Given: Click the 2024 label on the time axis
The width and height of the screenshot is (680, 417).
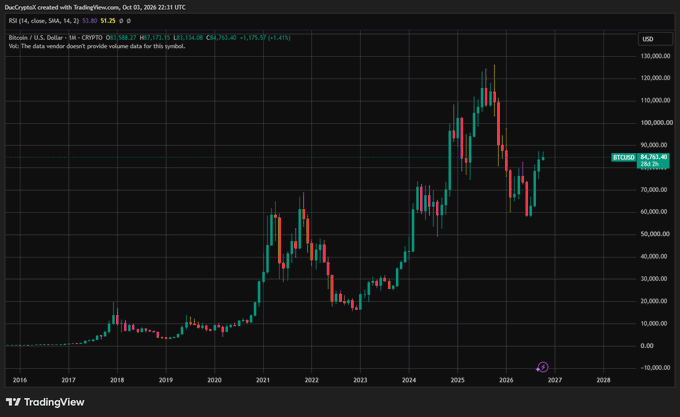Looking at the screenshot, I should coord(409,380).
